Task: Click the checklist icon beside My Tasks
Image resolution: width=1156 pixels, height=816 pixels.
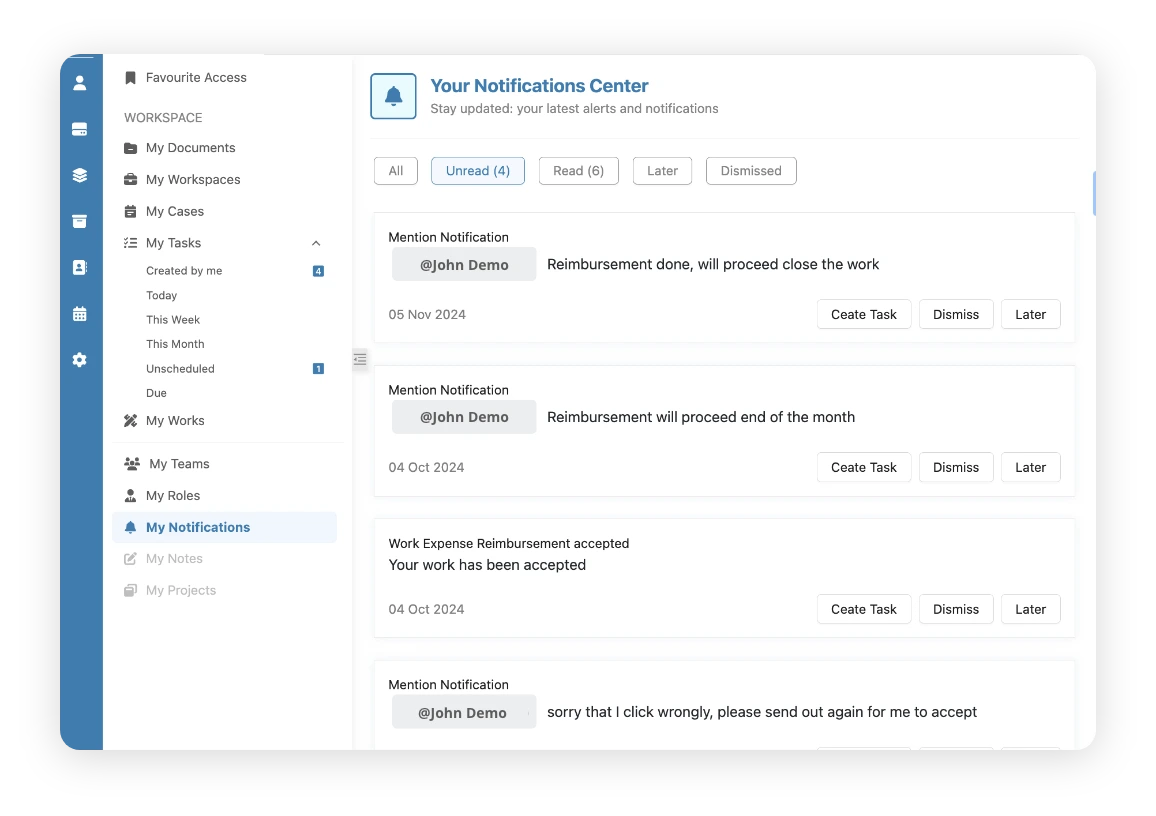Action: tap(129, 242)
